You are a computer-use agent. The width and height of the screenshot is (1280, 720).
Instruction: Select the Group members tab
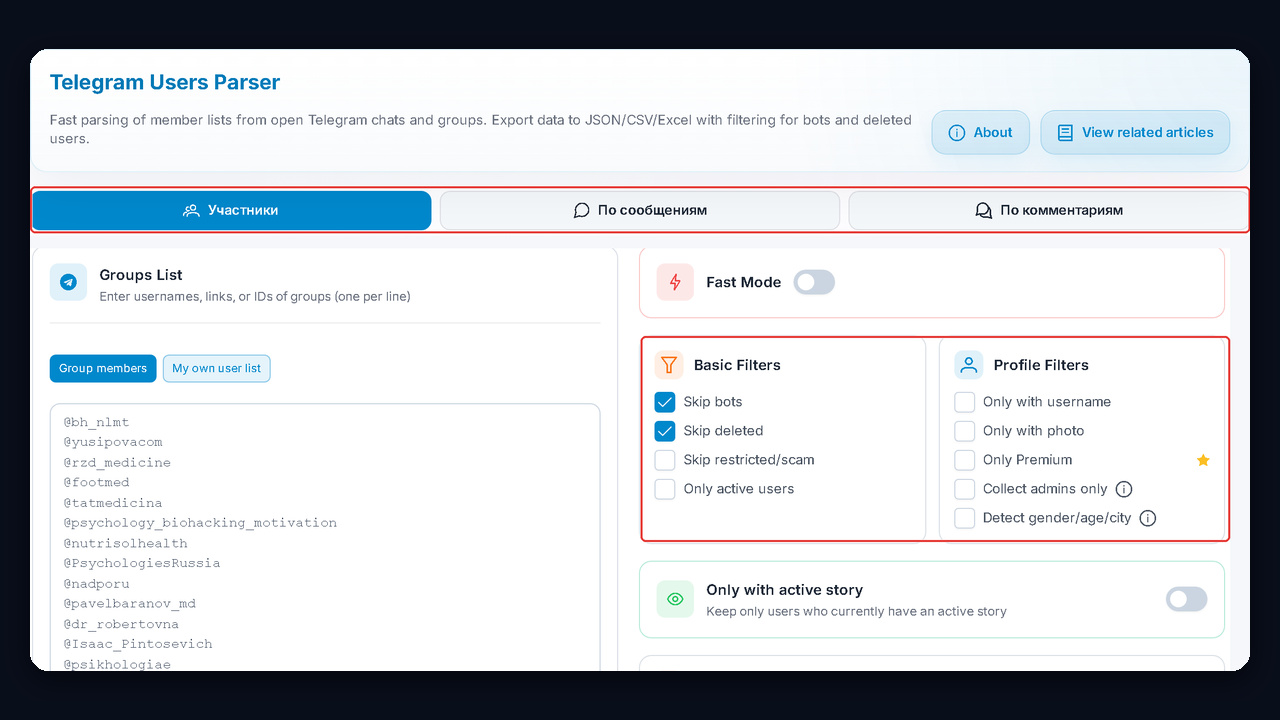pyautogui.click(x=103, y=369)
